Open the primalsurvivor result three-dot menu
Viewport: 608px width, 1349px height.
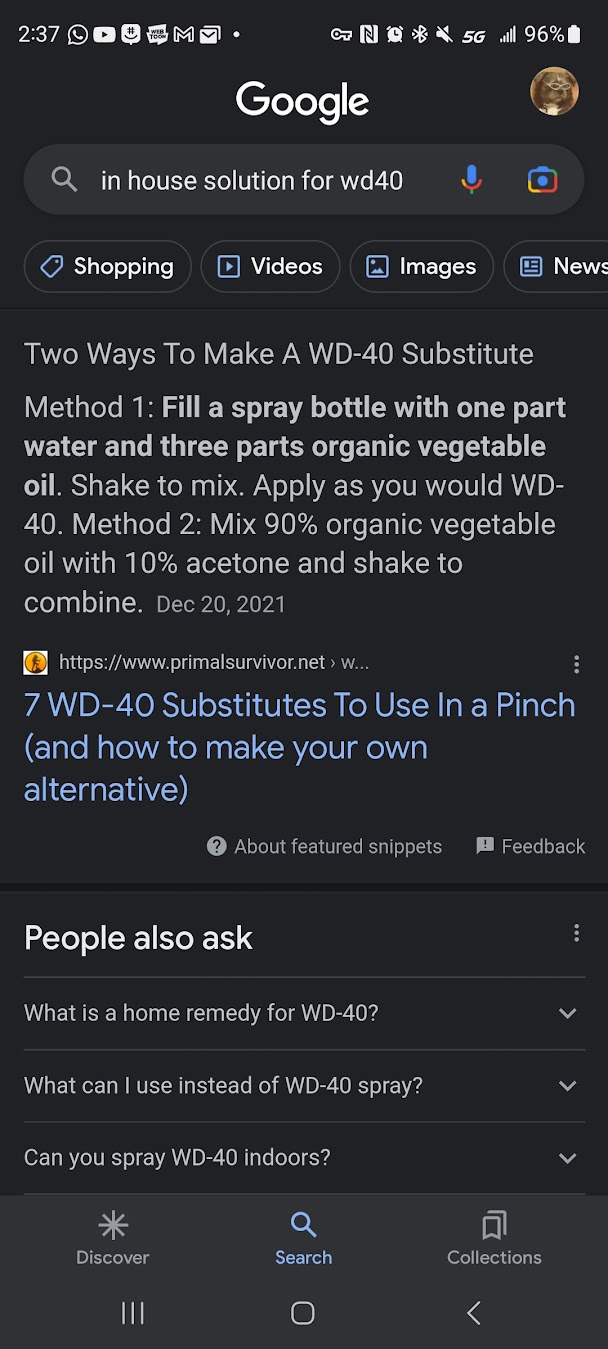[576, 664]
